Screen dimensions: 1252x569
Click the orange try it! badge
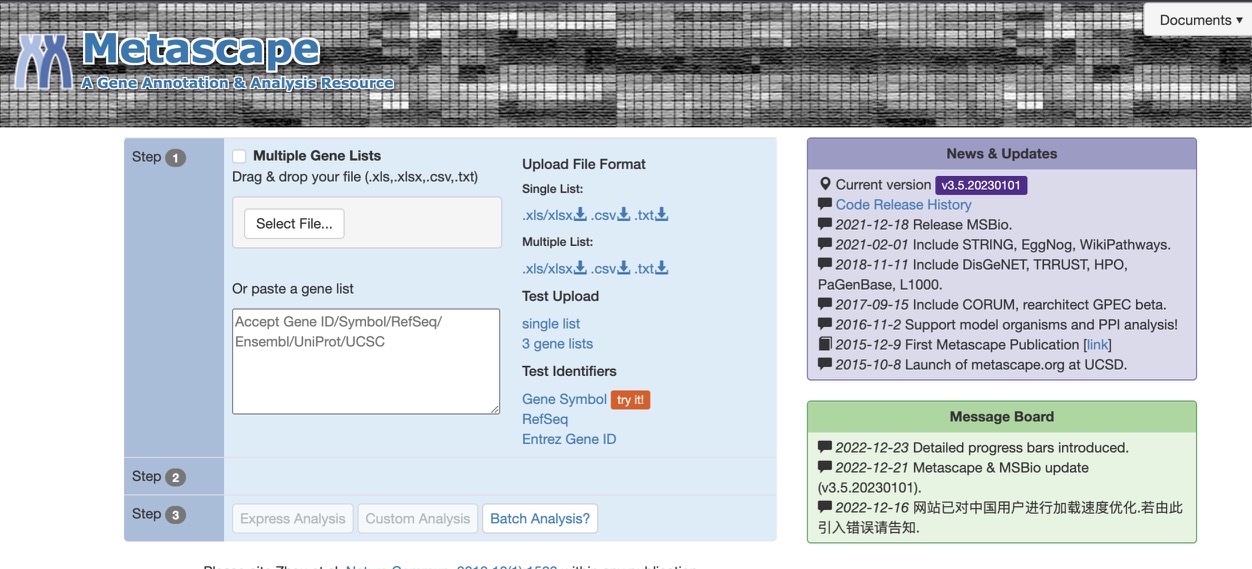(631, 400)
